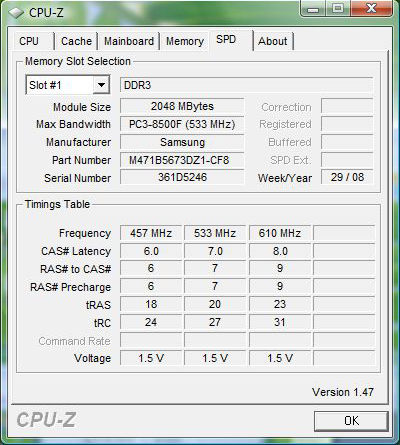Click the Module Size label
The height and width of the screenshot is (445, 400).
coord(82,107)
